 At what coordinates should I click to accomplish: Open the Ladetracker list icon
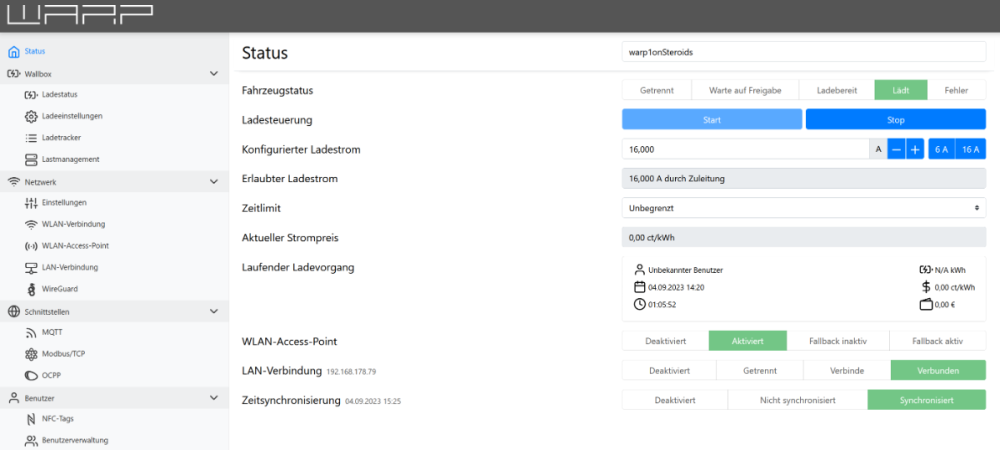30,138
